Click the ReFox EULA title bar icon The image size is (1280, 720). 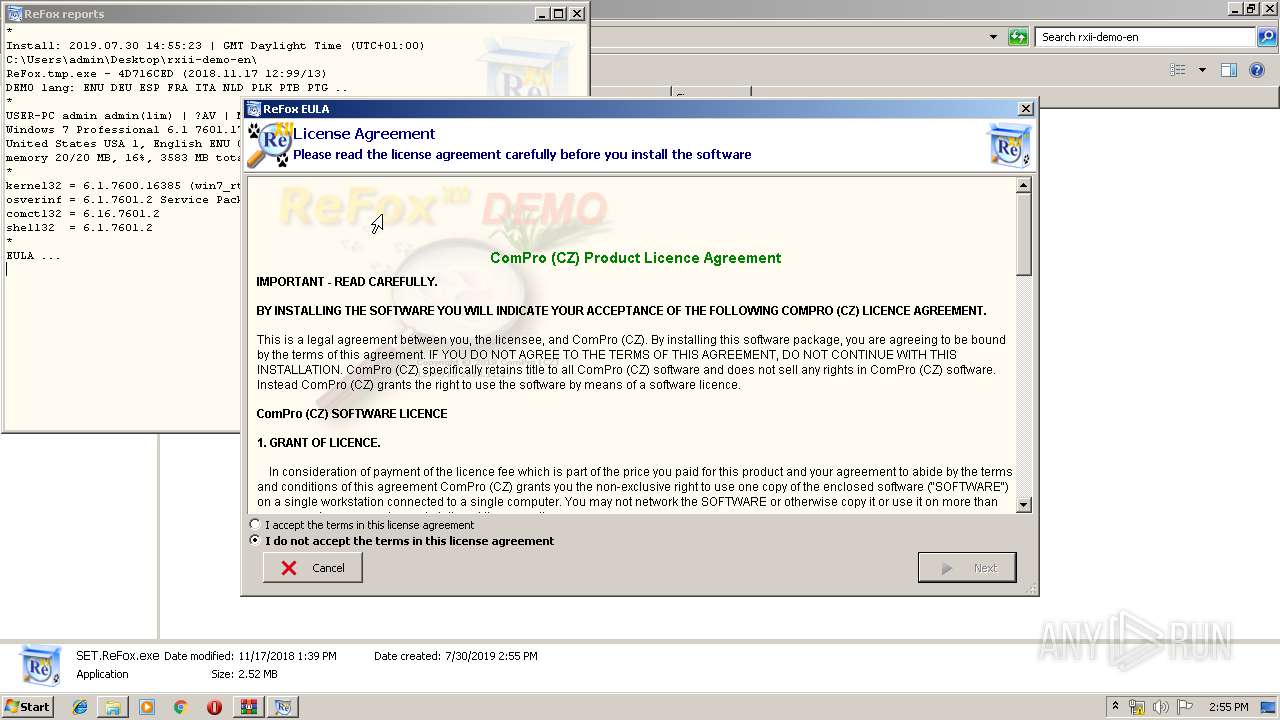coord(254,109)
